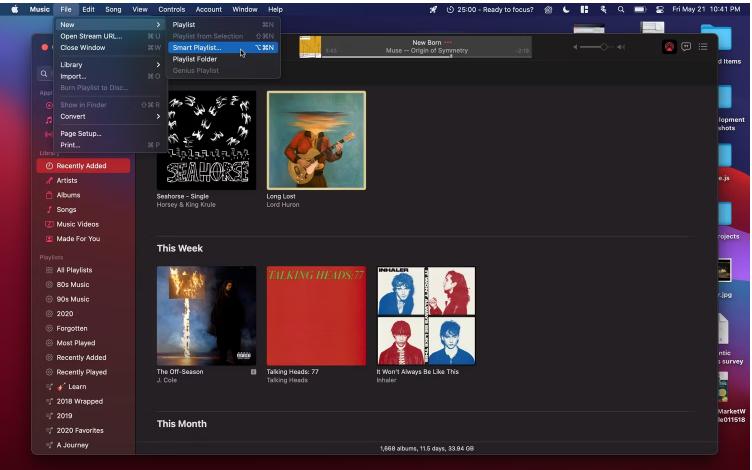Open the Controls menu
The width and height of the screenshot is (752, 470).
172,9
